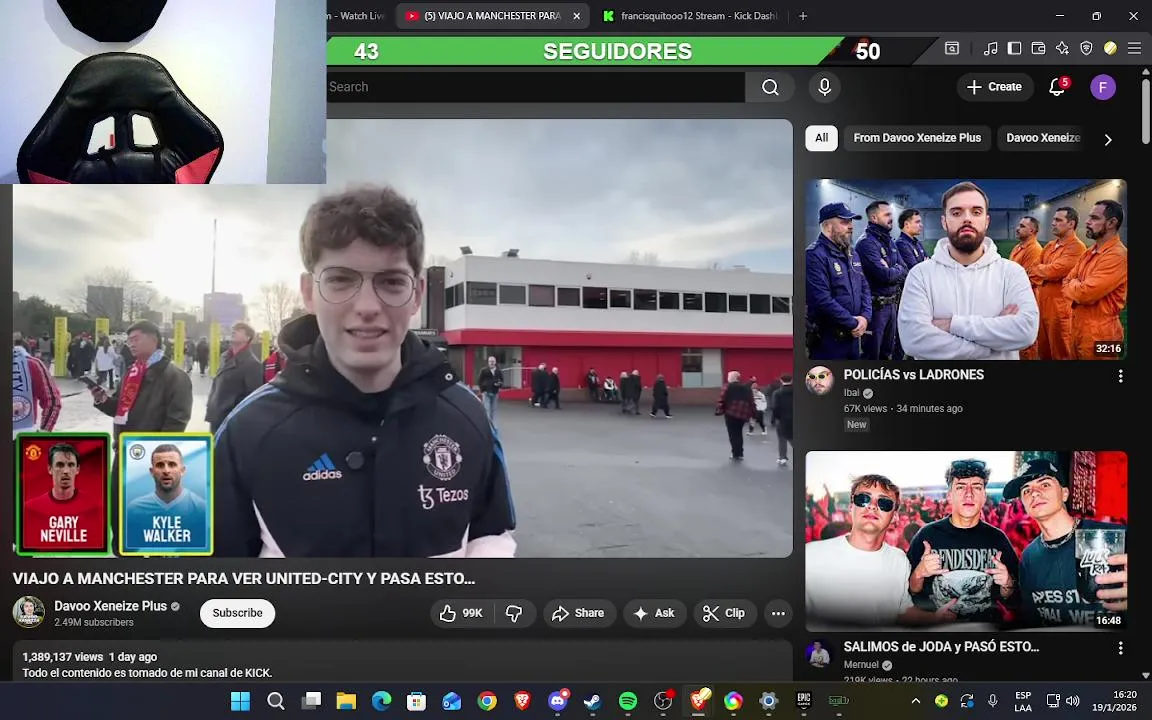Click the Share button under the video

click(x=578, y=613)
